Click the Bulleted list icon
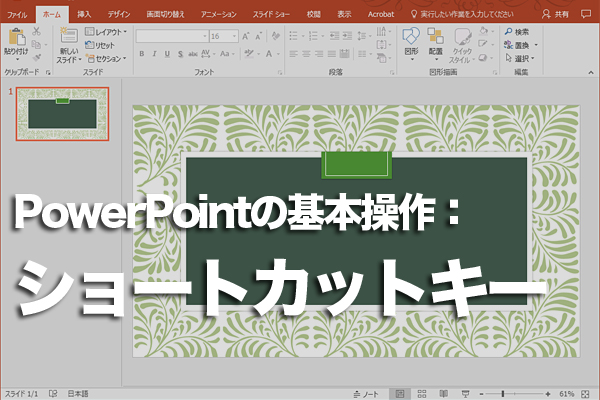Viewport: 600px width, 400px height. pos(293,36)
